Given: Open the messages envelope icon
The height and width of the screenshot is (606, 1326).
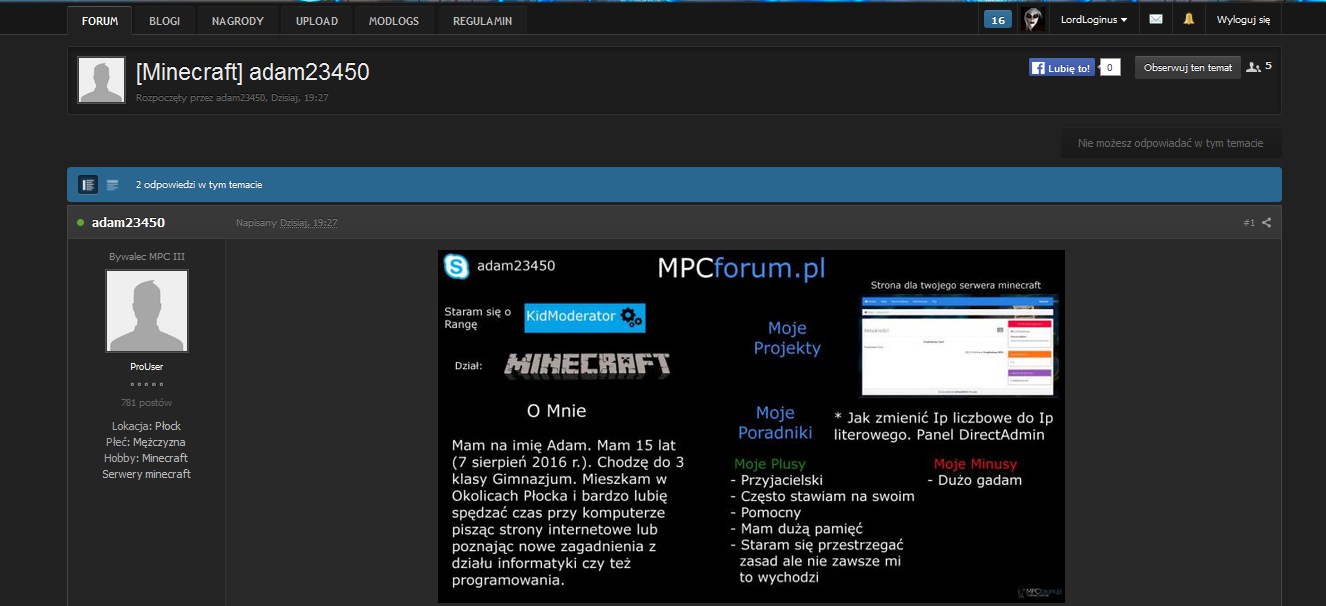Looking at the screenshot, I should (1156, 19).
